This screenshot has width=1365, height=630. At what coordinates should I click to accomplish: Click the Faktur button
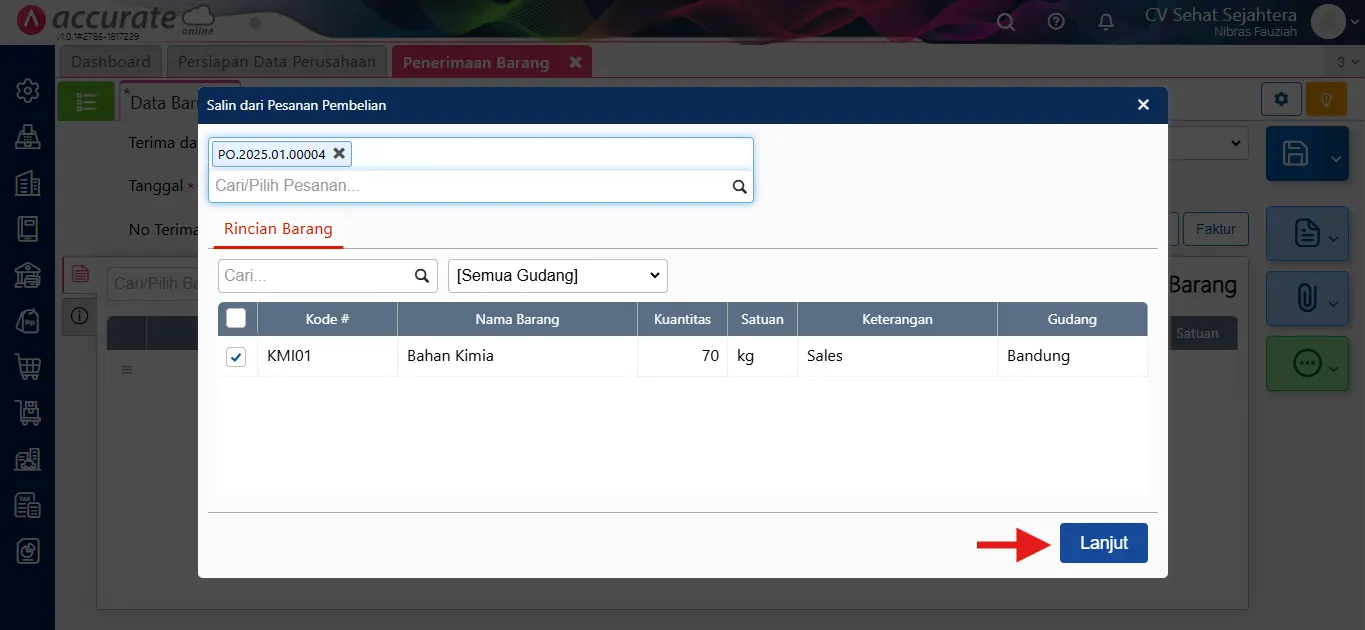tap(1216, 229)
